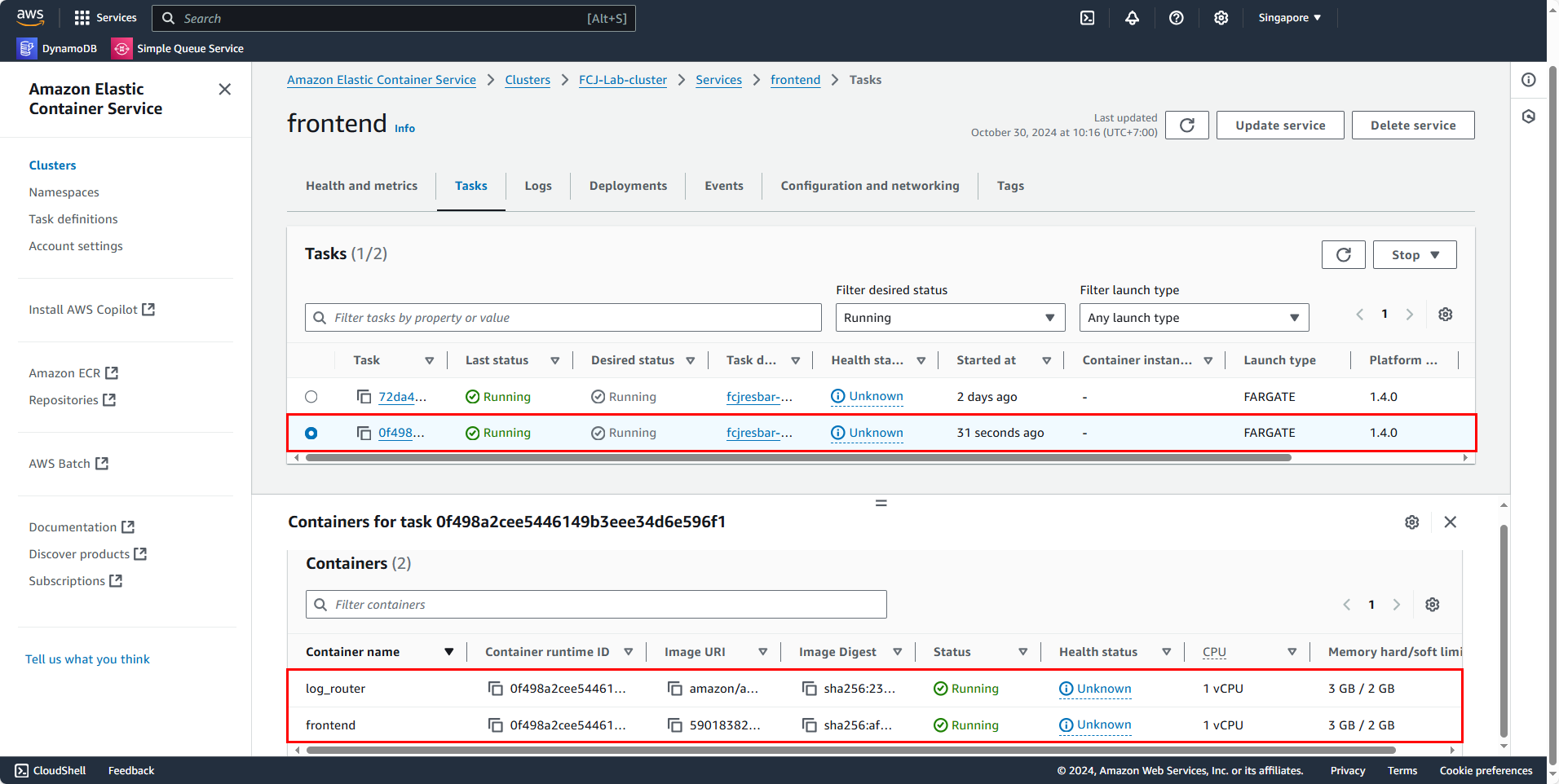Sort tasks by Started at column
The image size is (1559, 784).
[x=1046, y=360]
